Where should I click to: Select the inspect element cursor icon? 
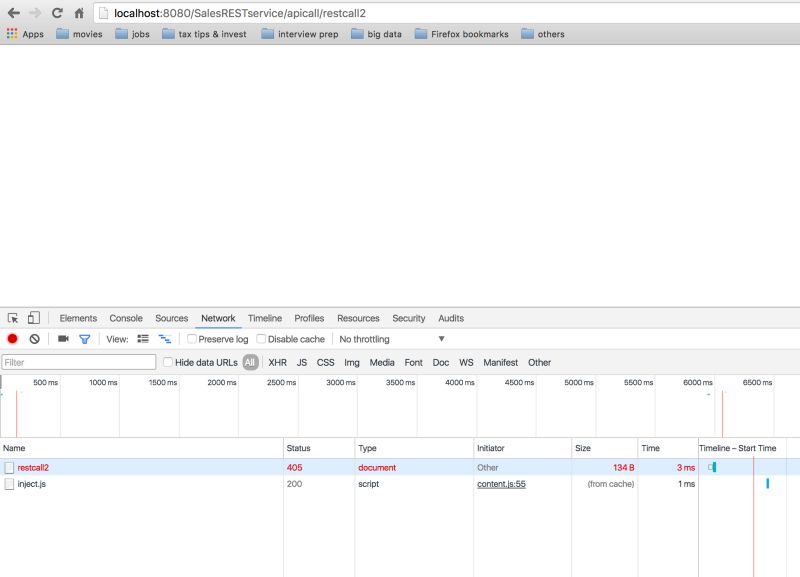coord(14,316)
